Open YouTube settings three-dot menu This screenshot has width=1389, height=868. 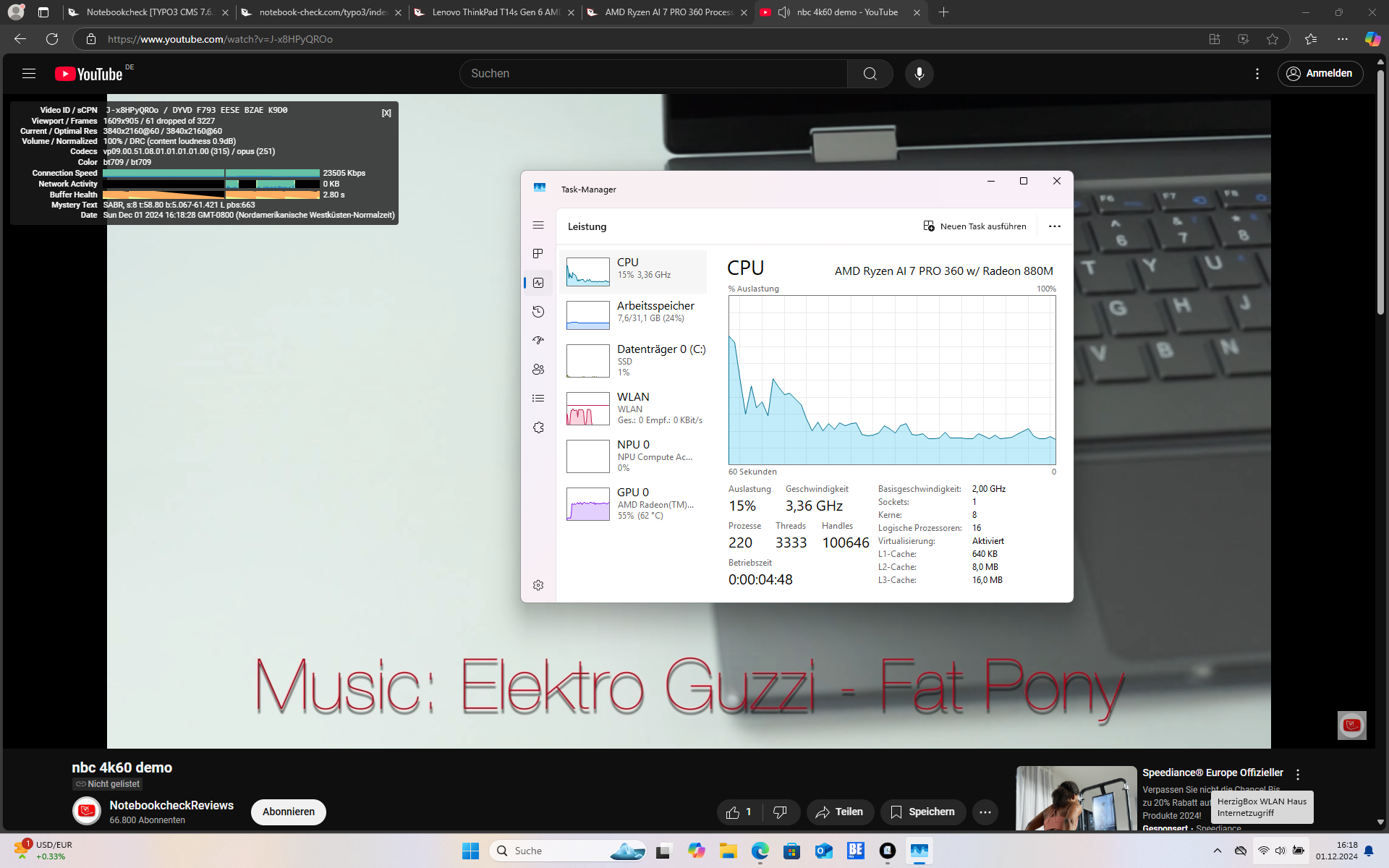coord(1257,73)
